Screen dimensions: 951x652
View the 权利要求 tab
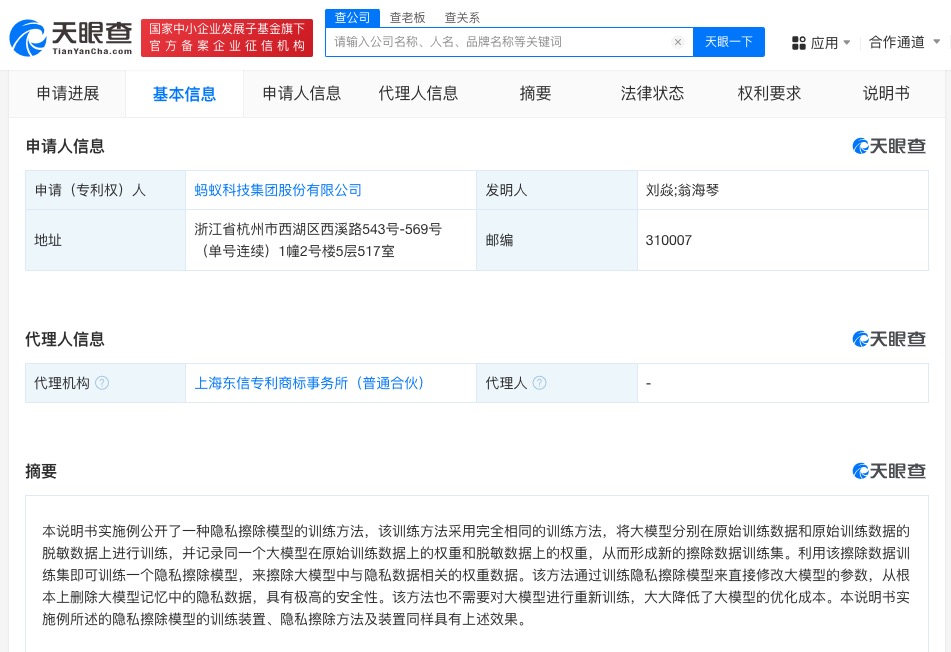[769, 93]
